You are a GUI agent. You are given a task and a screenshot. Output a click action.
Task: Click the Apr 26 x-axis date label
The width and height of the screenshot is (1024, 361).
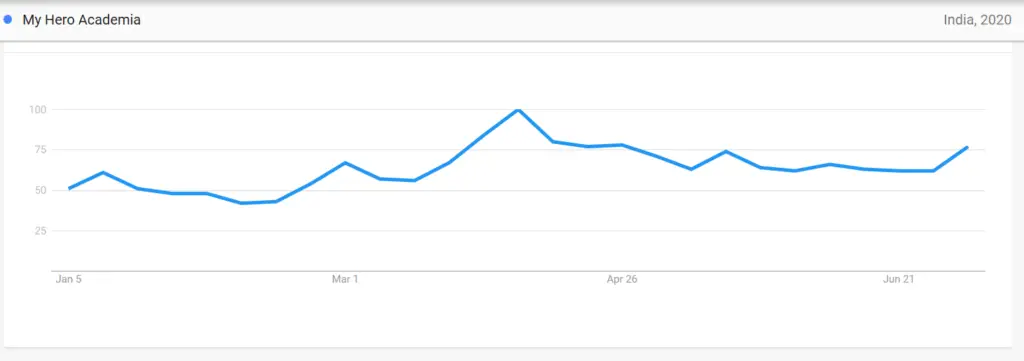[x=622, y=279]
